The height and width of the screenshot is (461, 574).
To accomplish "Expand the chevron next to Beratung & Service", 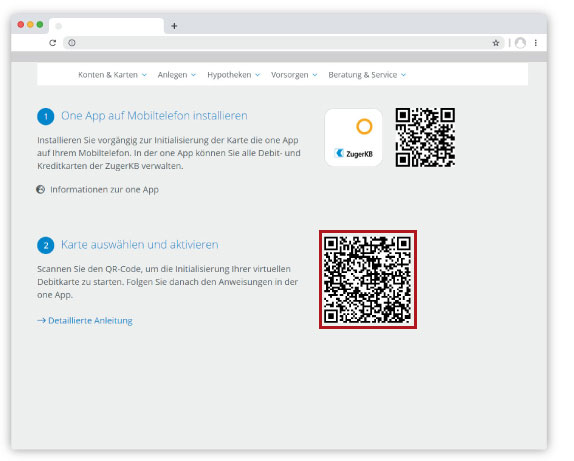I will (403, 75).
